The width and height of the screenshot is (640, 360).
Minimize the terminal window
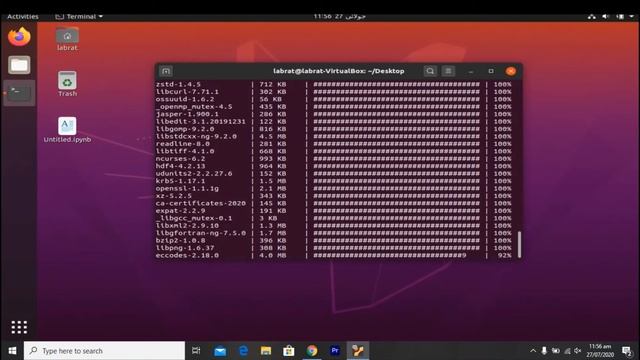[x=471, y=71]
